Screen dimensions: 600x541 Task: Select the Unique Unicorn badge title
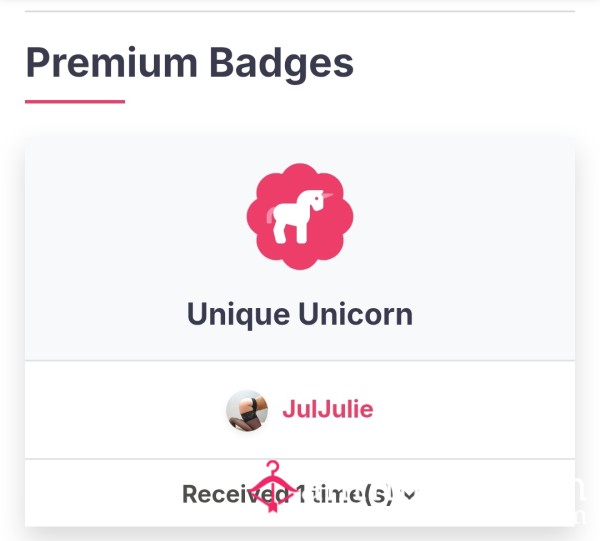click(x=300, y=314)
